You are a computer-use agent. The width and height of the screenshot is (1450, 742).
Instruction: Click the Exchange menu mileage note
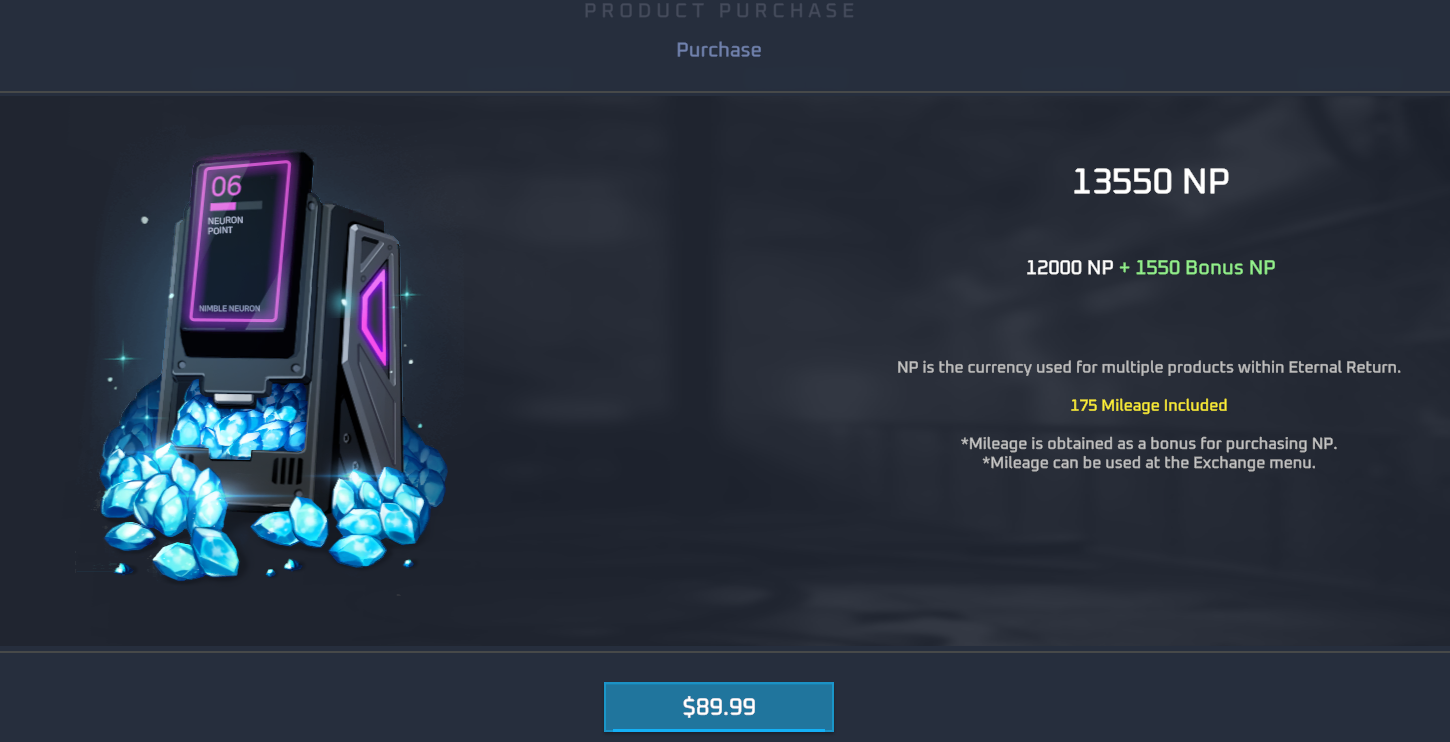(1148, 463)
